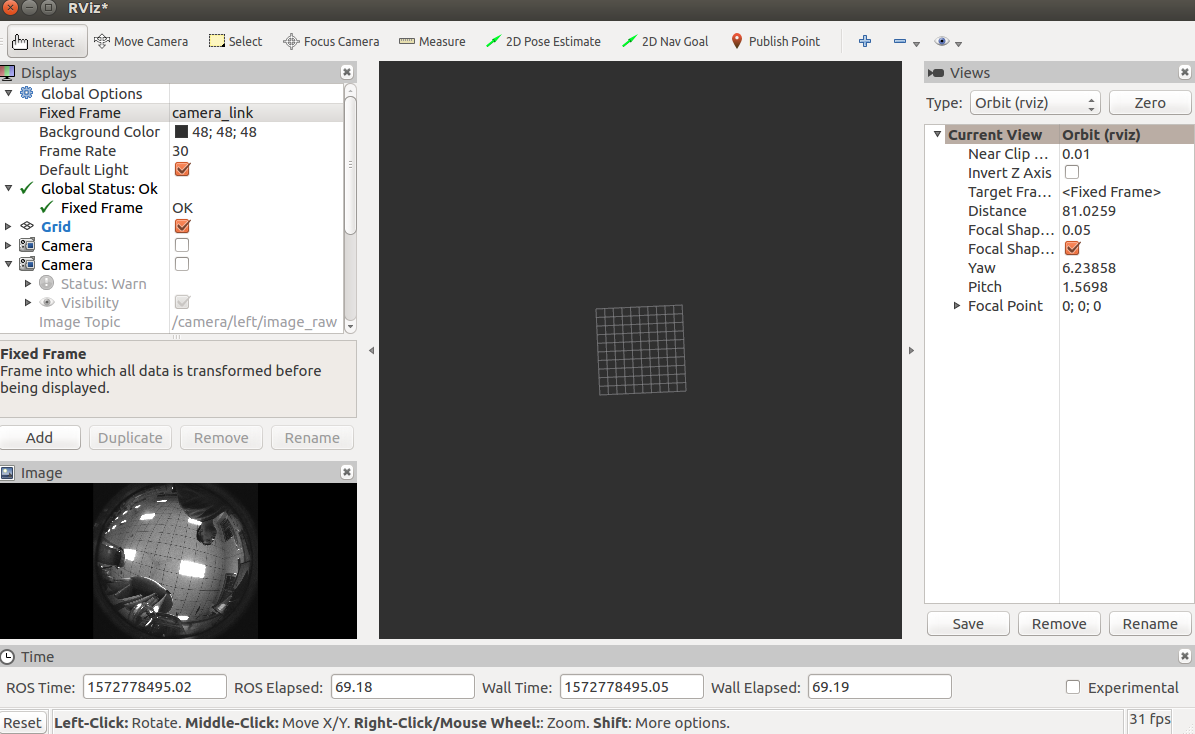Enable the Invert Z Axis option
Viewport: 1195px width, 734px height.
pos(1070,172)
